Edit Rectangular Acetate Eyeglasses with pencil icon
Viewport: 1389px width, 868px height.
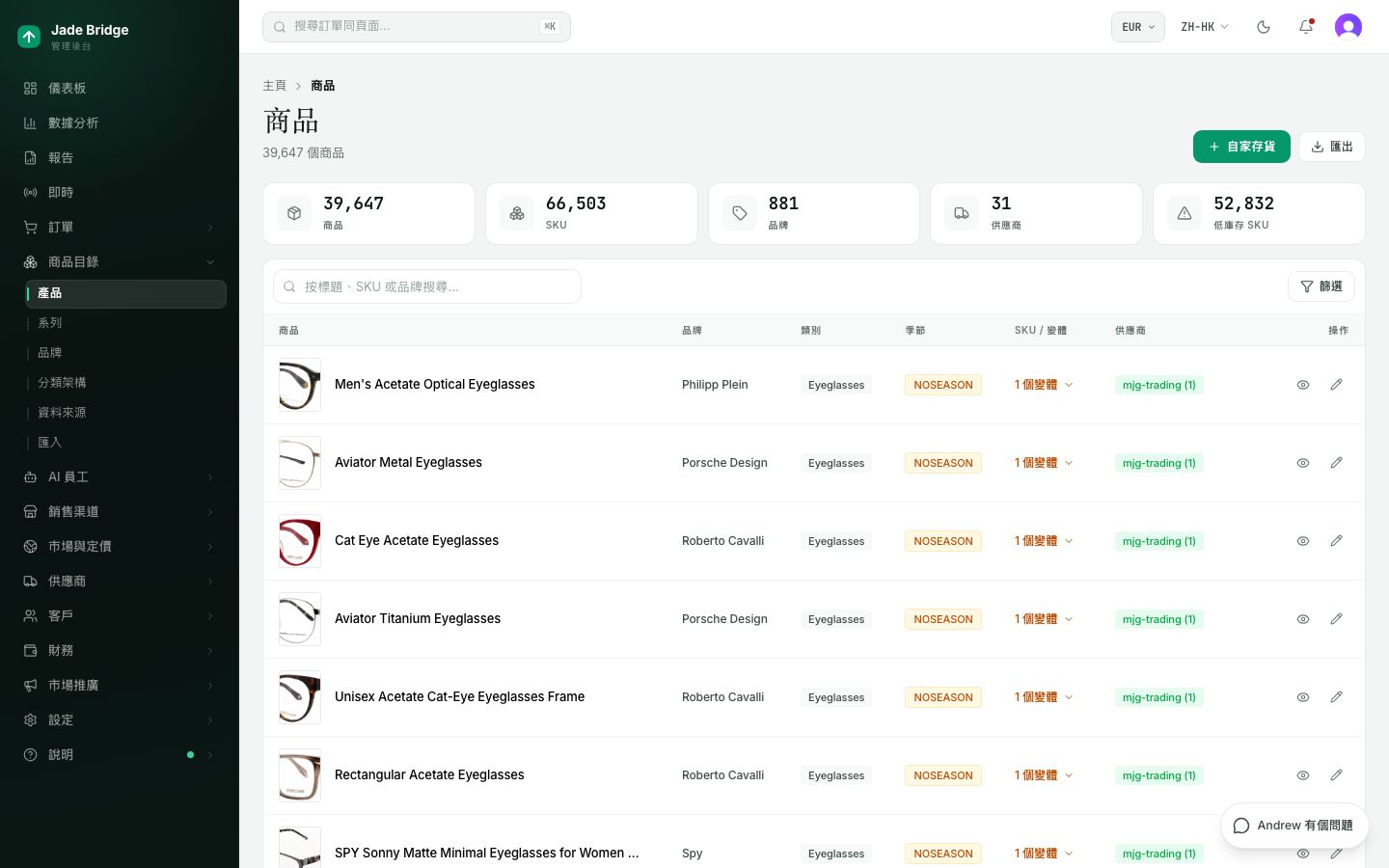pyautogui.click(x=1336, y=775)
